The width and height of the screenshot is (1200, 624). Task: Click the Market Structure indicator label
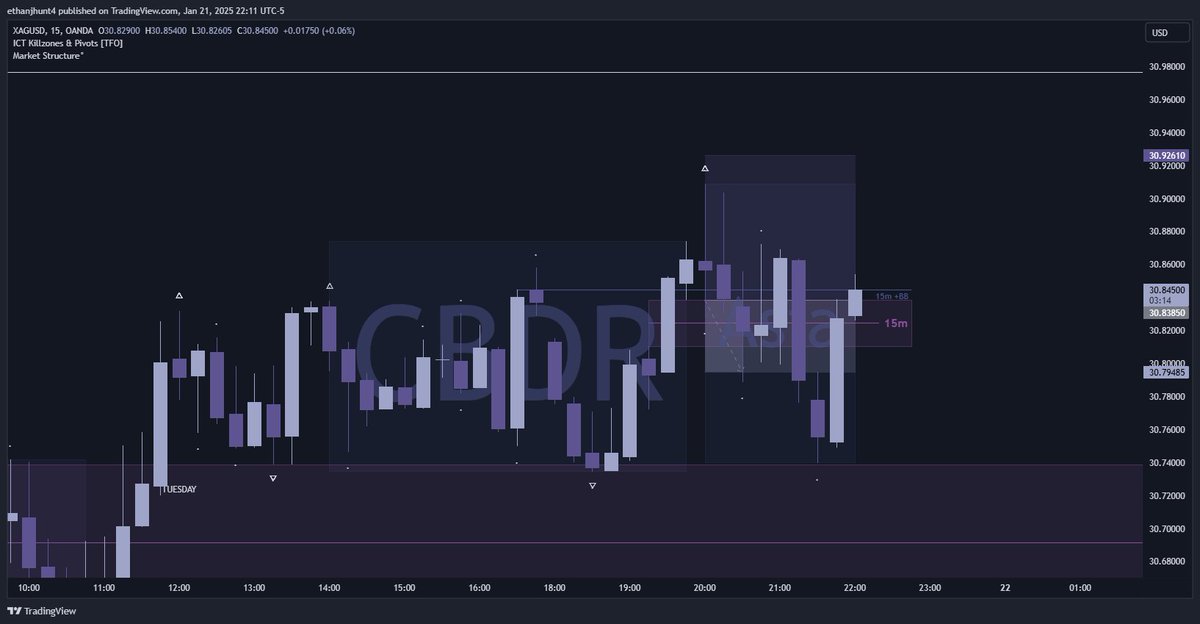[x=48, y=56]
